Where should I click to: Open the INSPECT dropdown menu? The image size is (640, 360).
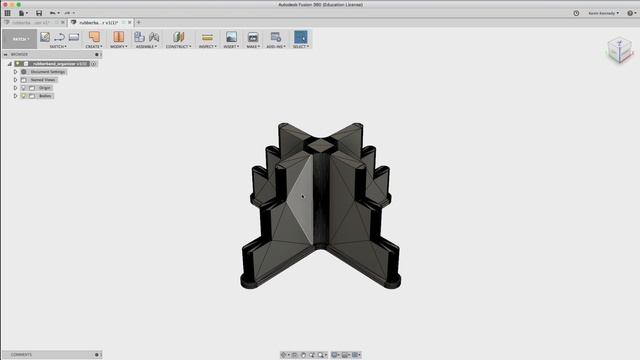(x=207, y=47)
